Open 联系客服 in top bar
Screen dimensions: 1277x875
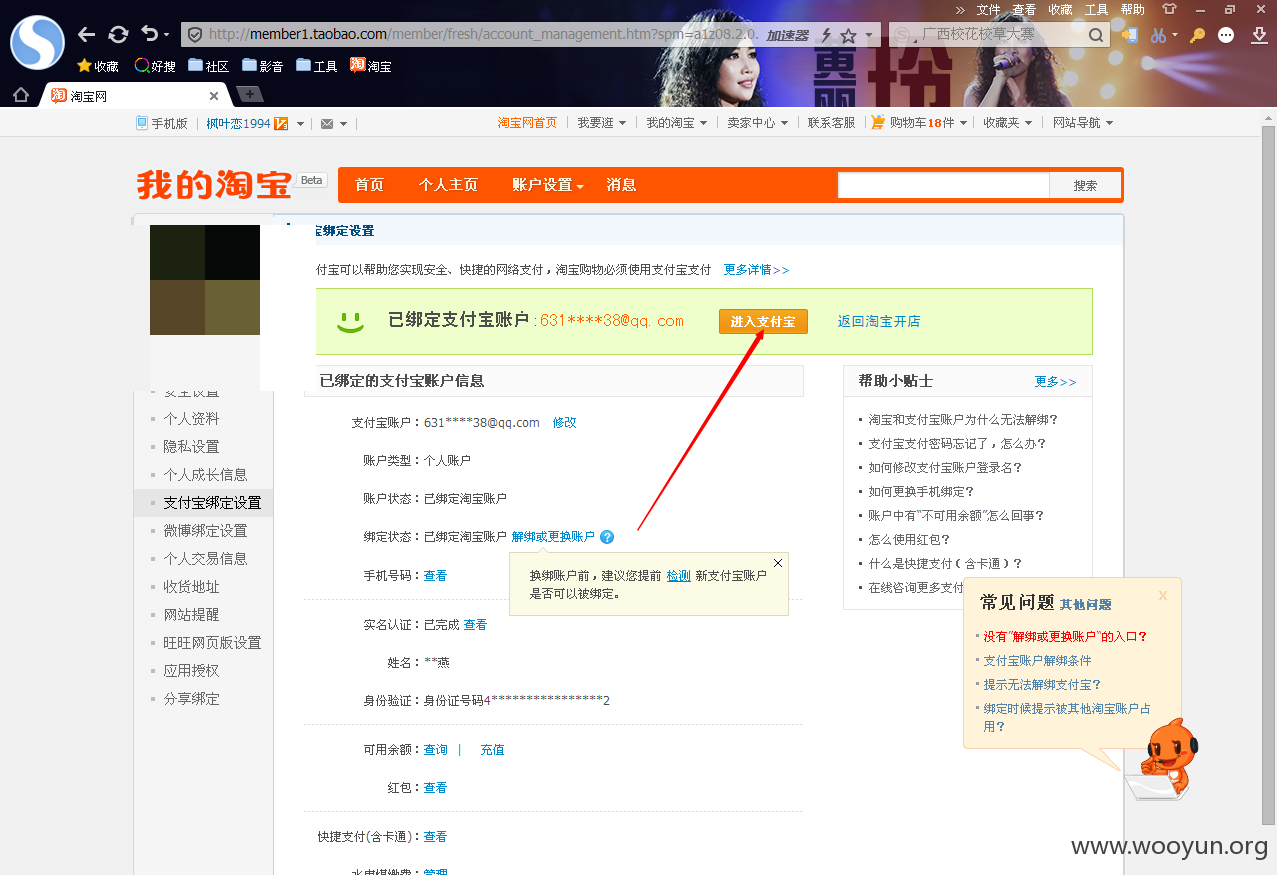(832, 123)
